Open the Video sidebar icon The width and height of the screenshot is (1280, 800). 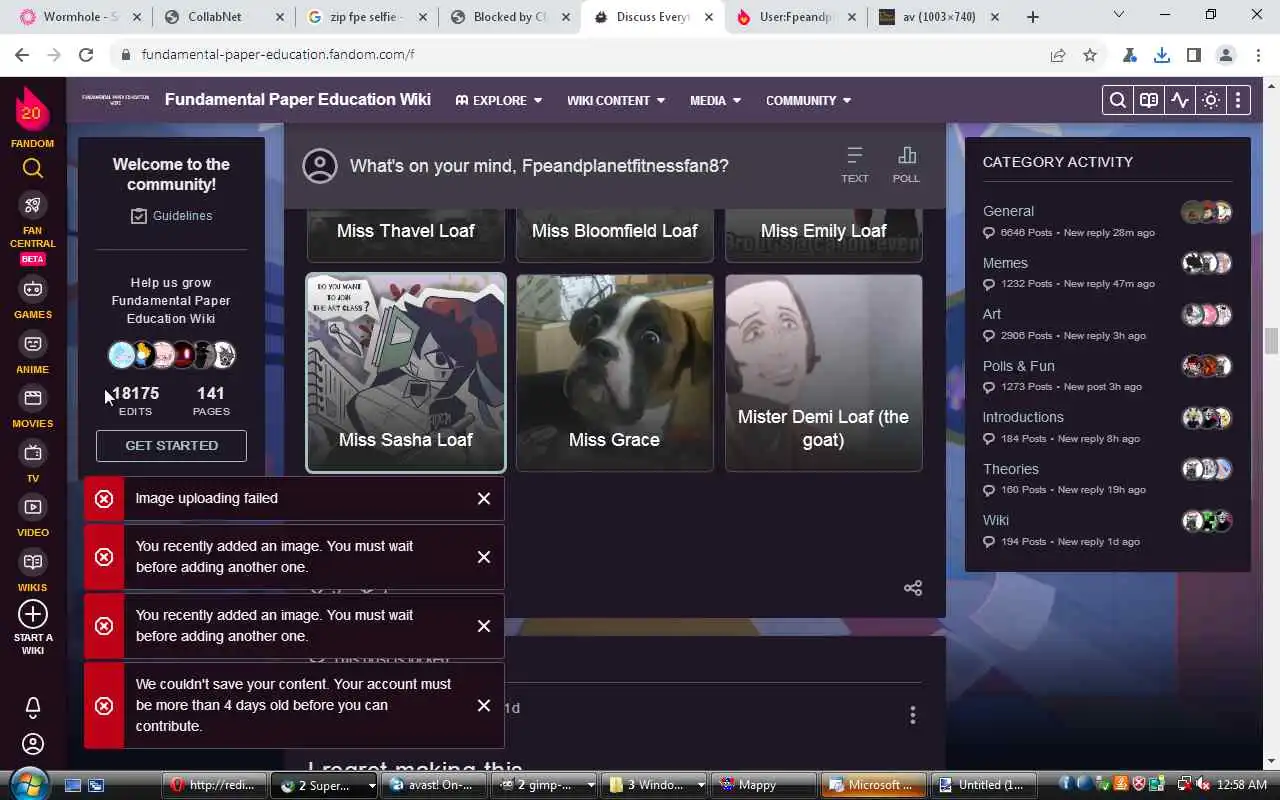pyautogui.click(x=33, y=507)
